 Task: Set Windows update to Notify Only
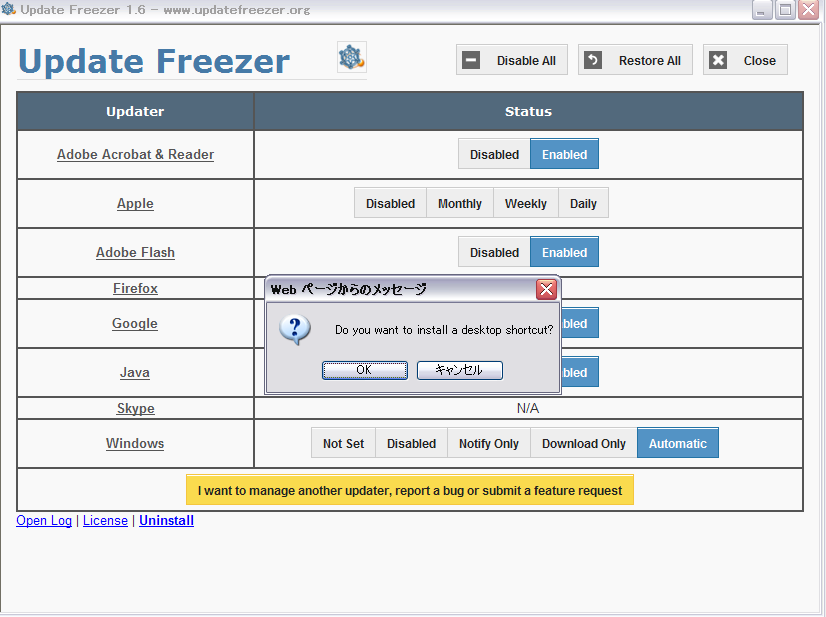click(489, 443)
